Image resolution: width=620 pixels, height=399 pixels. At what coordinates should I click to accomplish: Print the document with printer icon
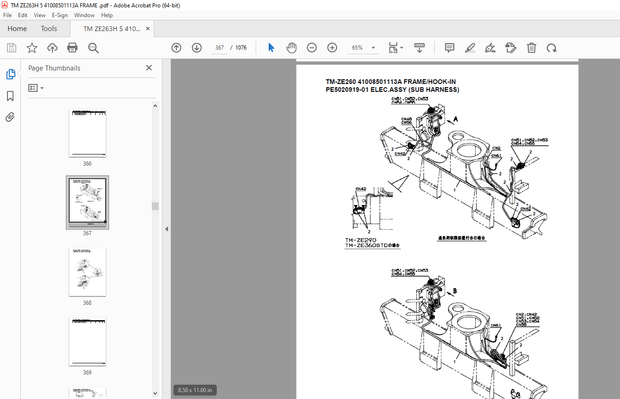click(72, 48)
